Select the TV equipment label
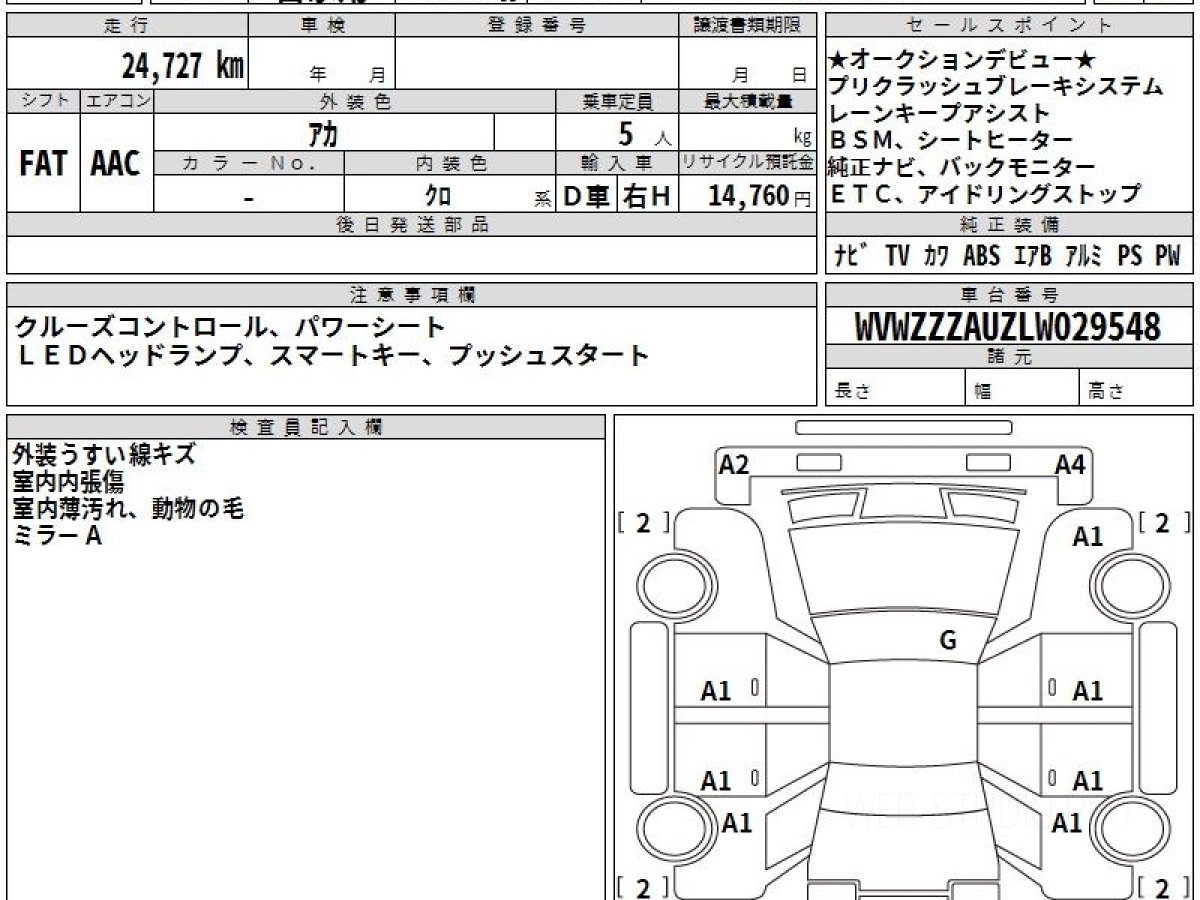Image resolution: width=1200 pixels, height=900 pixels. click(897, 256)
